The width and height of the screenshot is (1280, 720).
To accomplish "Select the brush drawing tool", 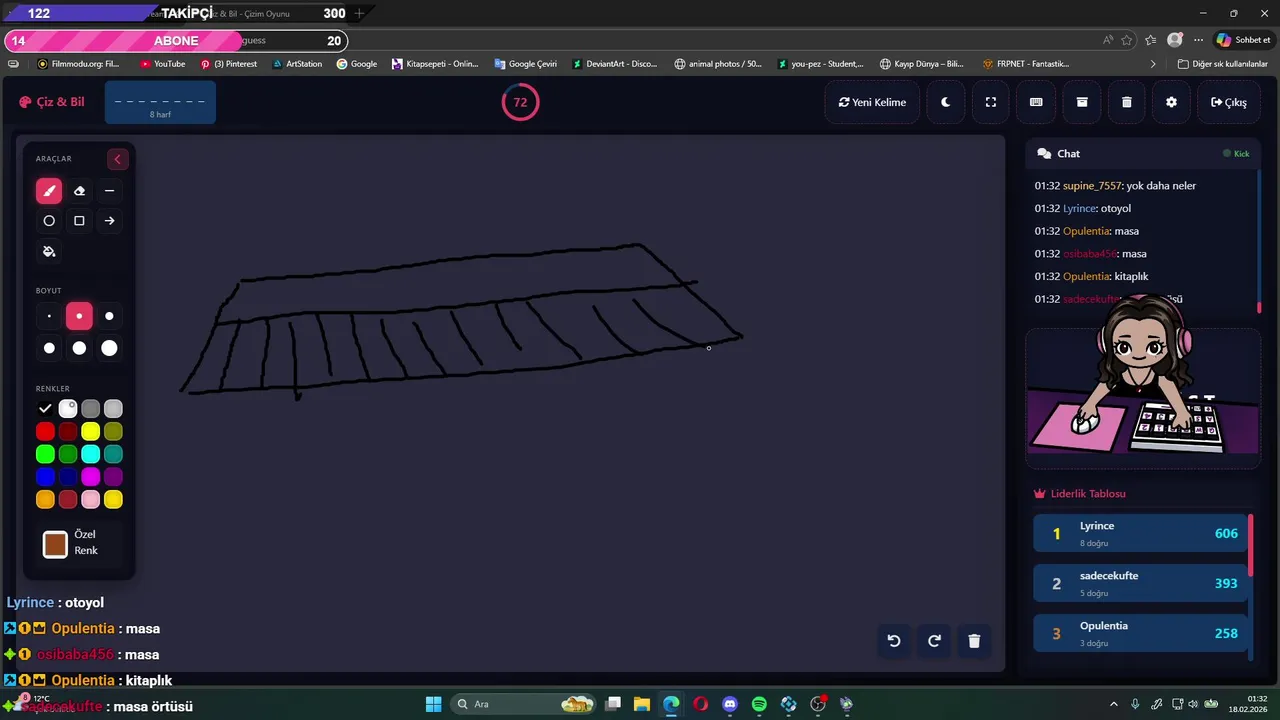I will [49, 191].
